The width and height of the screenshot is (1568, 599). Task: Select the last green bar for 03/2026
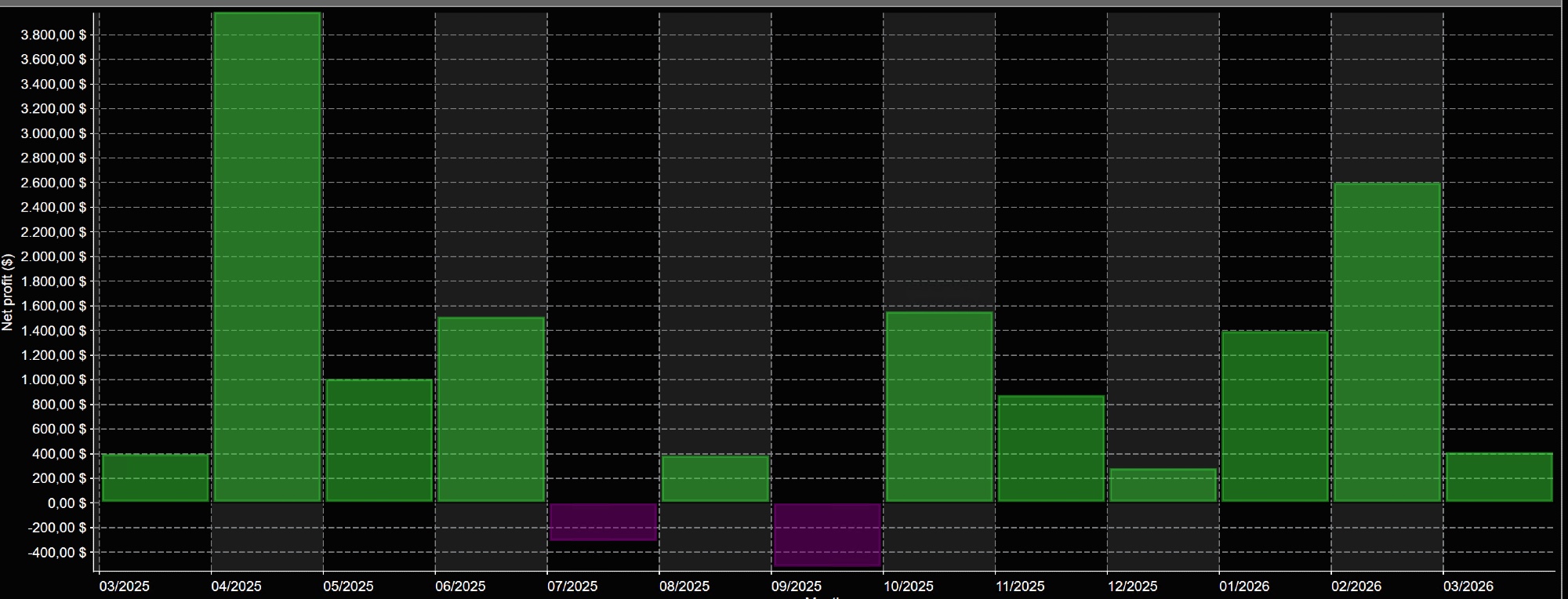[x=1498, y=477]
